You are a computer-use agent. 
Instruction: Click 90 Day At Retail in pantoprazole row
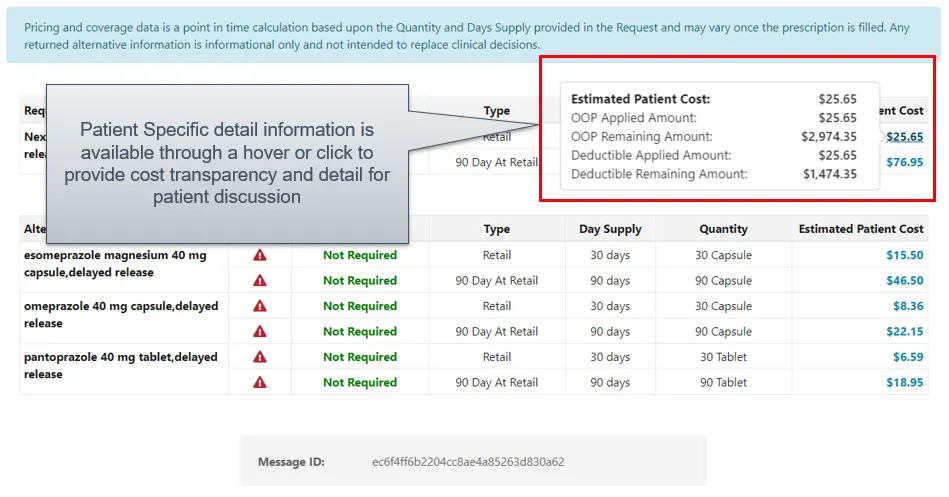(496, 382)
